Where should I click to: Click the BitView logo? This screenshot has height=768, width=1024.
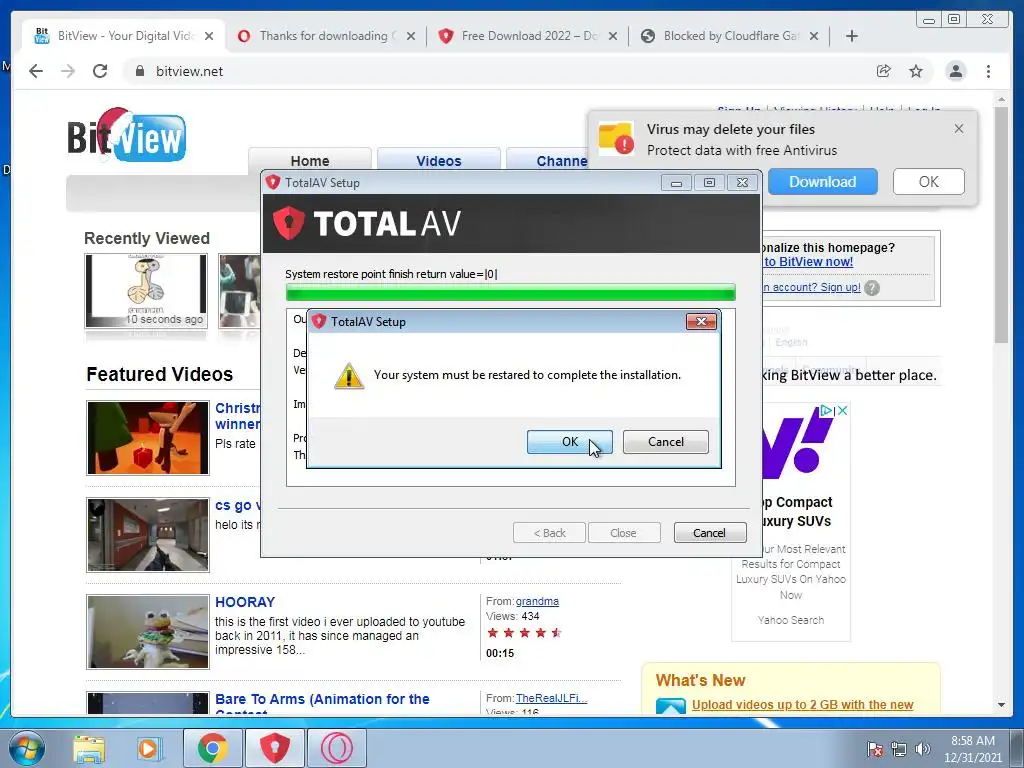tap(127, 135)
